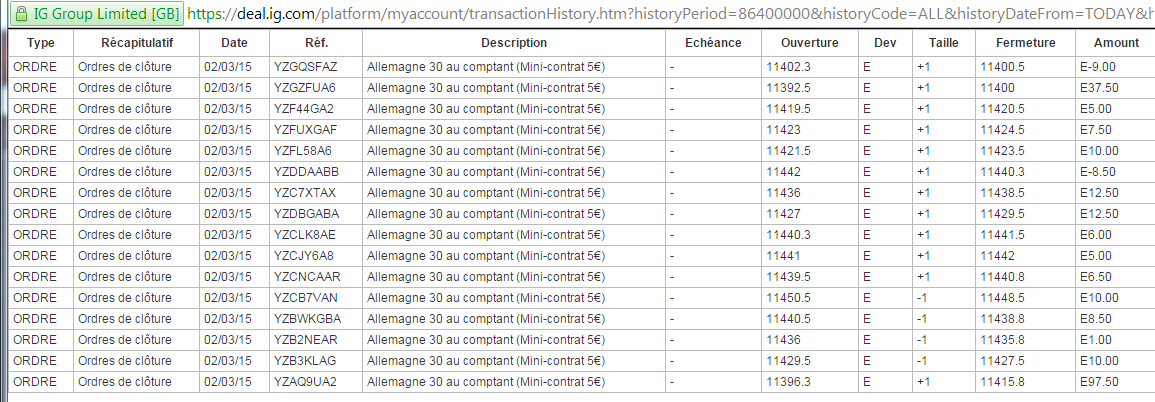This screenshot has height=402, width=1155.
Task: Click the IG Group Limited certificate badge
Action: [95, 15]
